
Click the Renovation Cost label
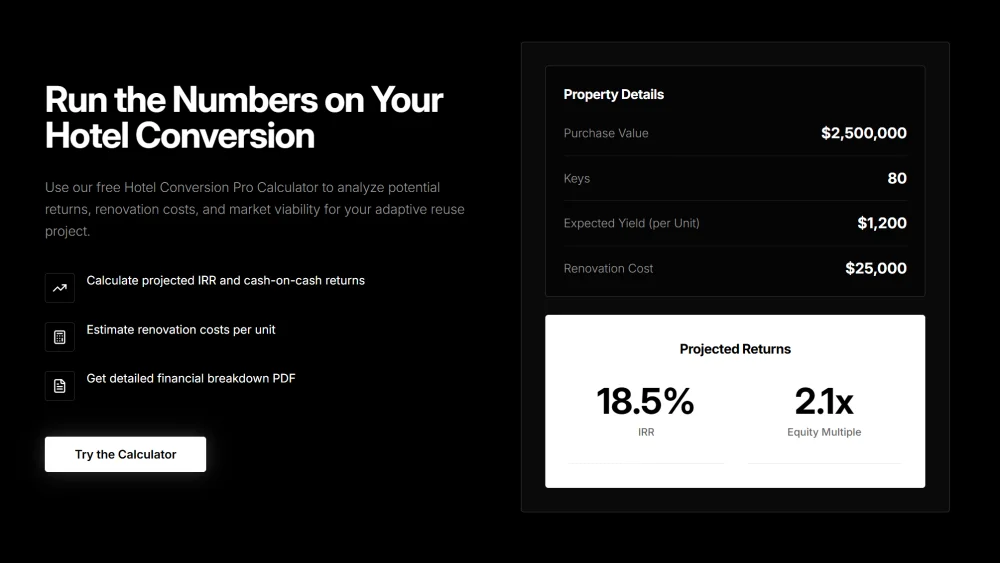pos(608,268)
